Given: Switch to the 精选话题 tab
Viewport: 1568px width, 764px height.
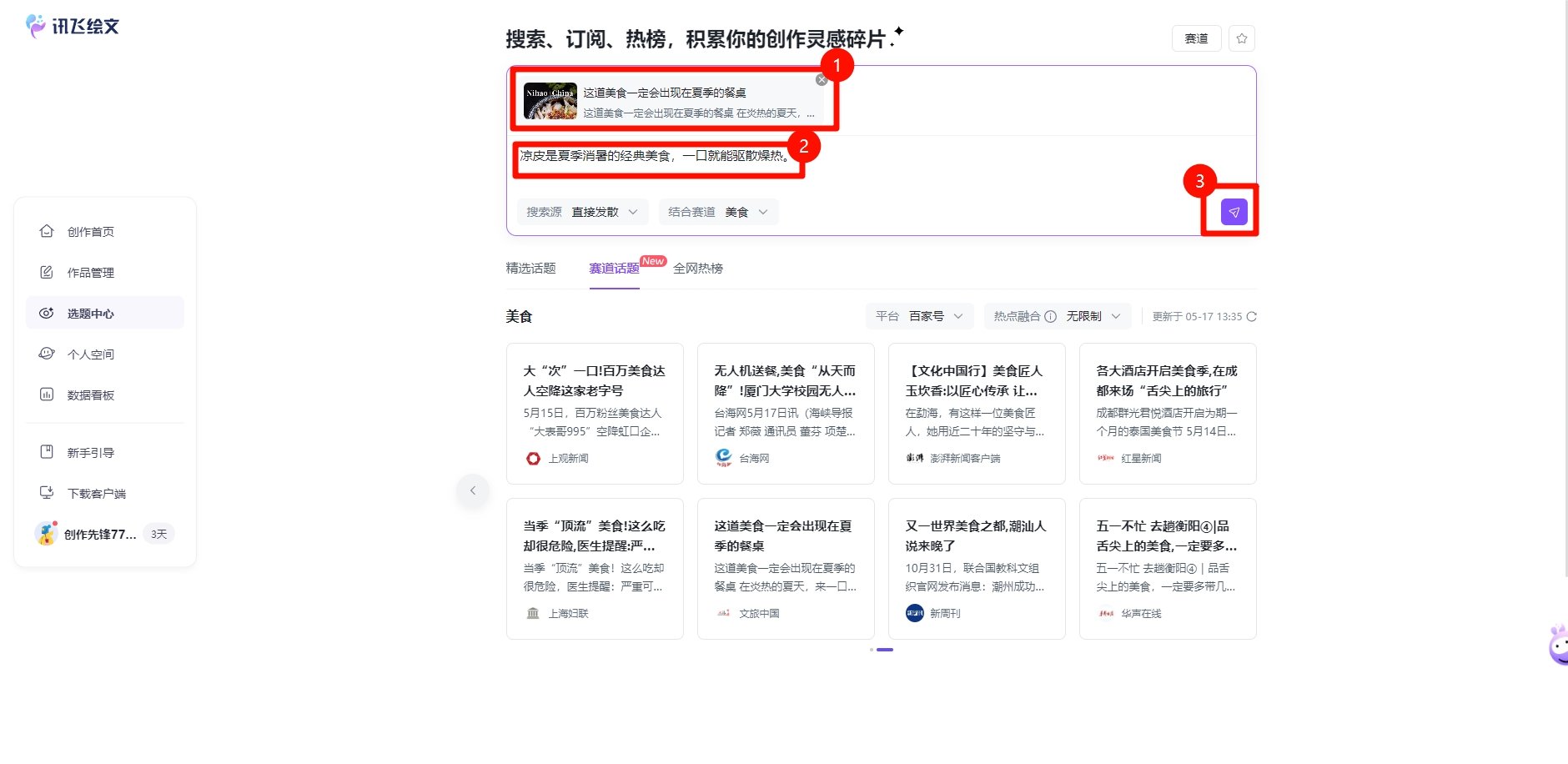Looking at the screenshot, I should pyautogui.click(x=530, y=268).
